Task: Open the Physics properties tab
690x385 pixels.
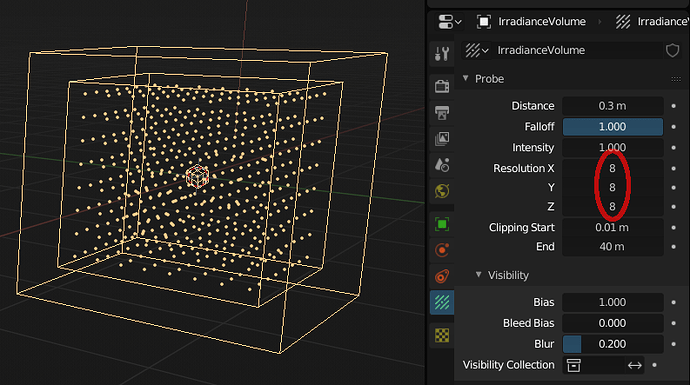Action: pyautogui.click(x=442, y=250)
